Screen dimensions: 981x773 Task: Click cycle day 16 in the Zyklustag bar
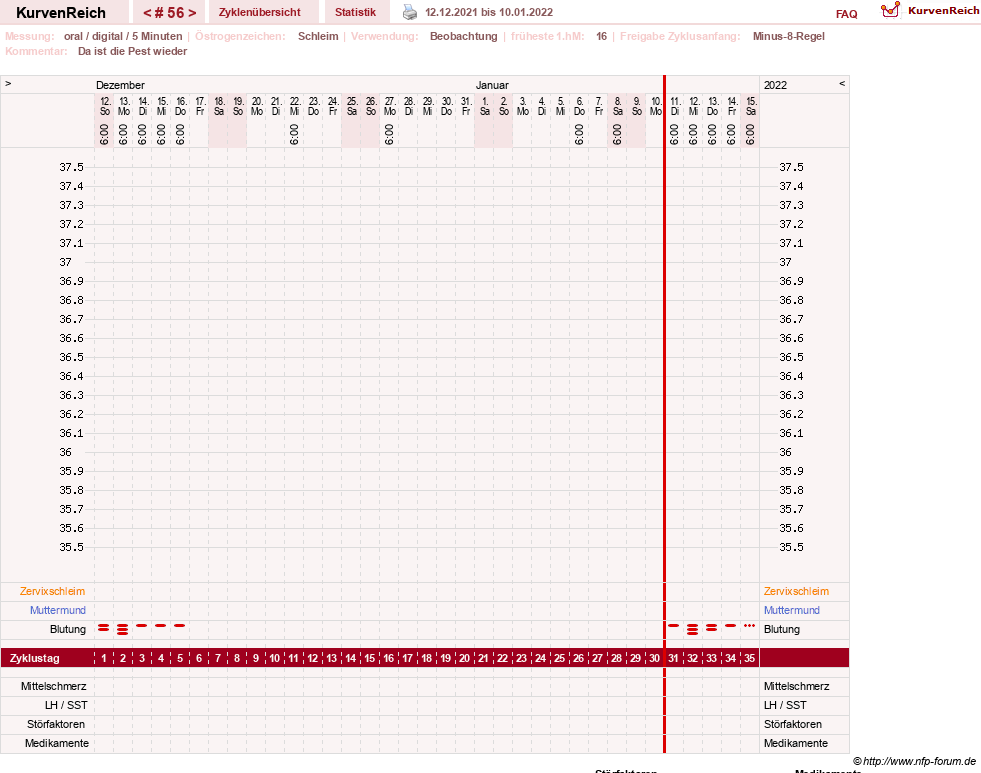389,658
